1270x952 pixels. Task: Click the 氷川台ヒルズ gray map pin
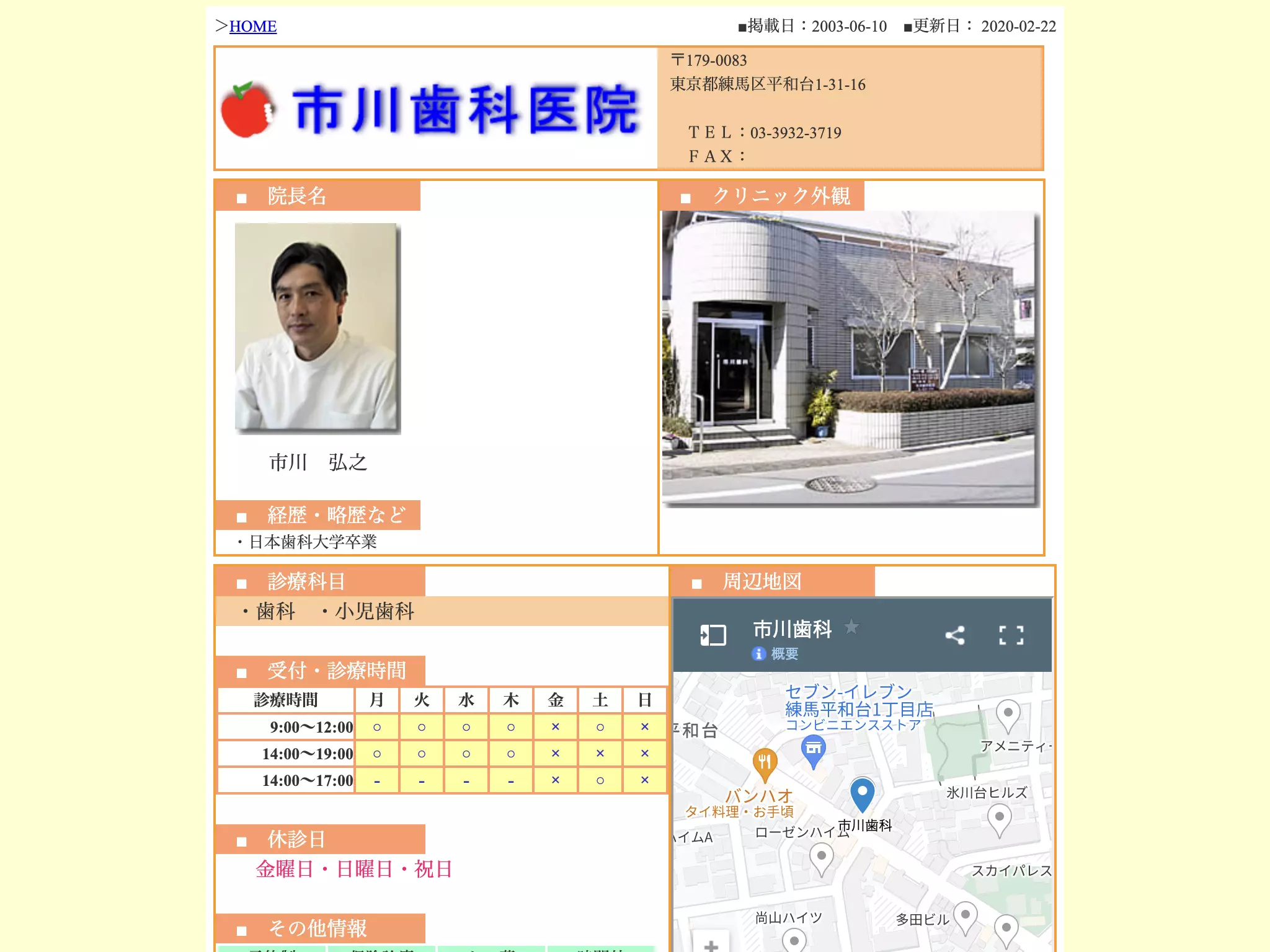[x=1000, y=820]
